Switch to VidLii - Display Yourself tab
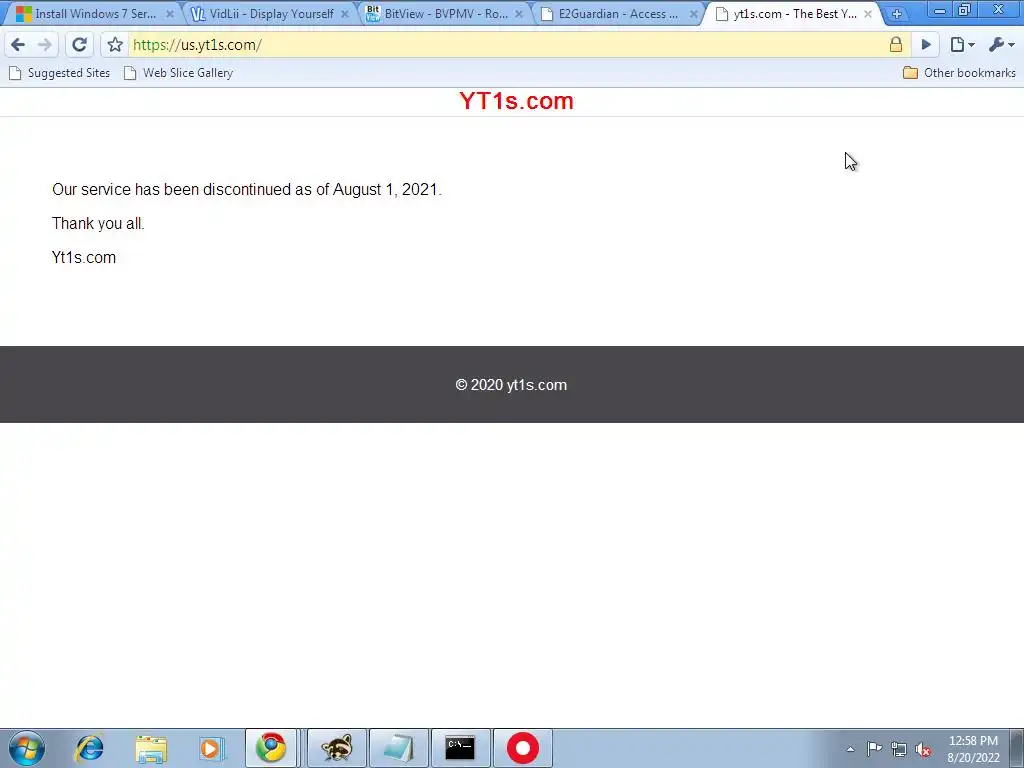1024x768 pixels. (269, 14)
